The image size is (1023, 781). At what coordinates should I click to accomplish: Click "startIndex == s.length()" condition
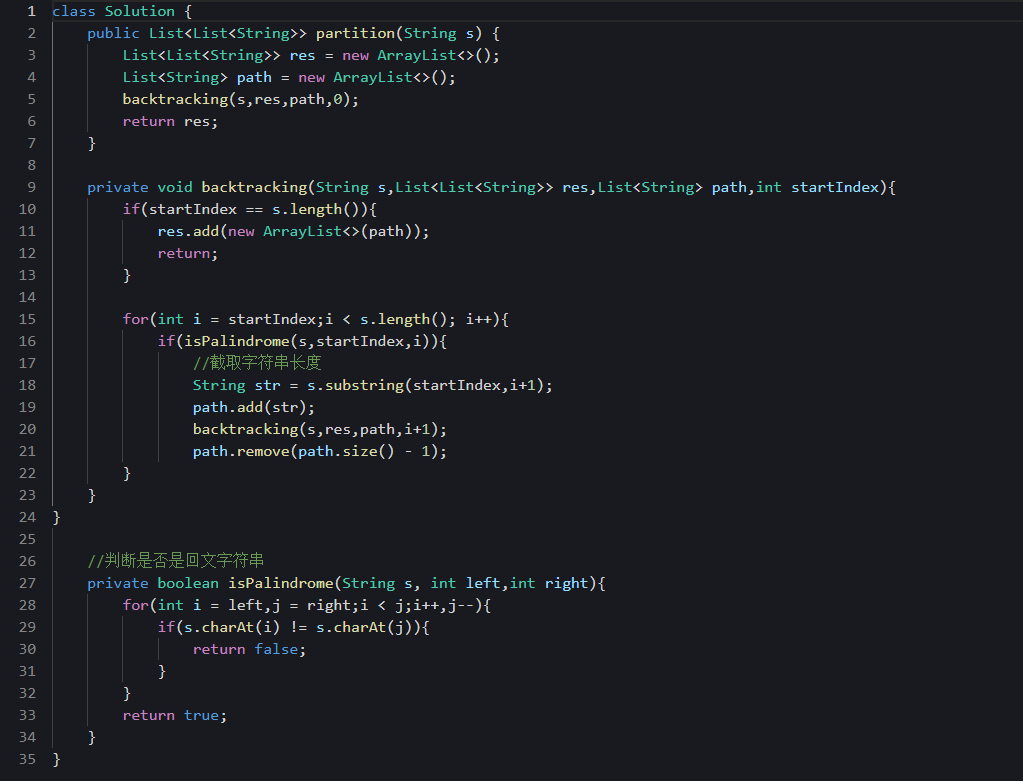pyautogui.click(x=258, y=209)
